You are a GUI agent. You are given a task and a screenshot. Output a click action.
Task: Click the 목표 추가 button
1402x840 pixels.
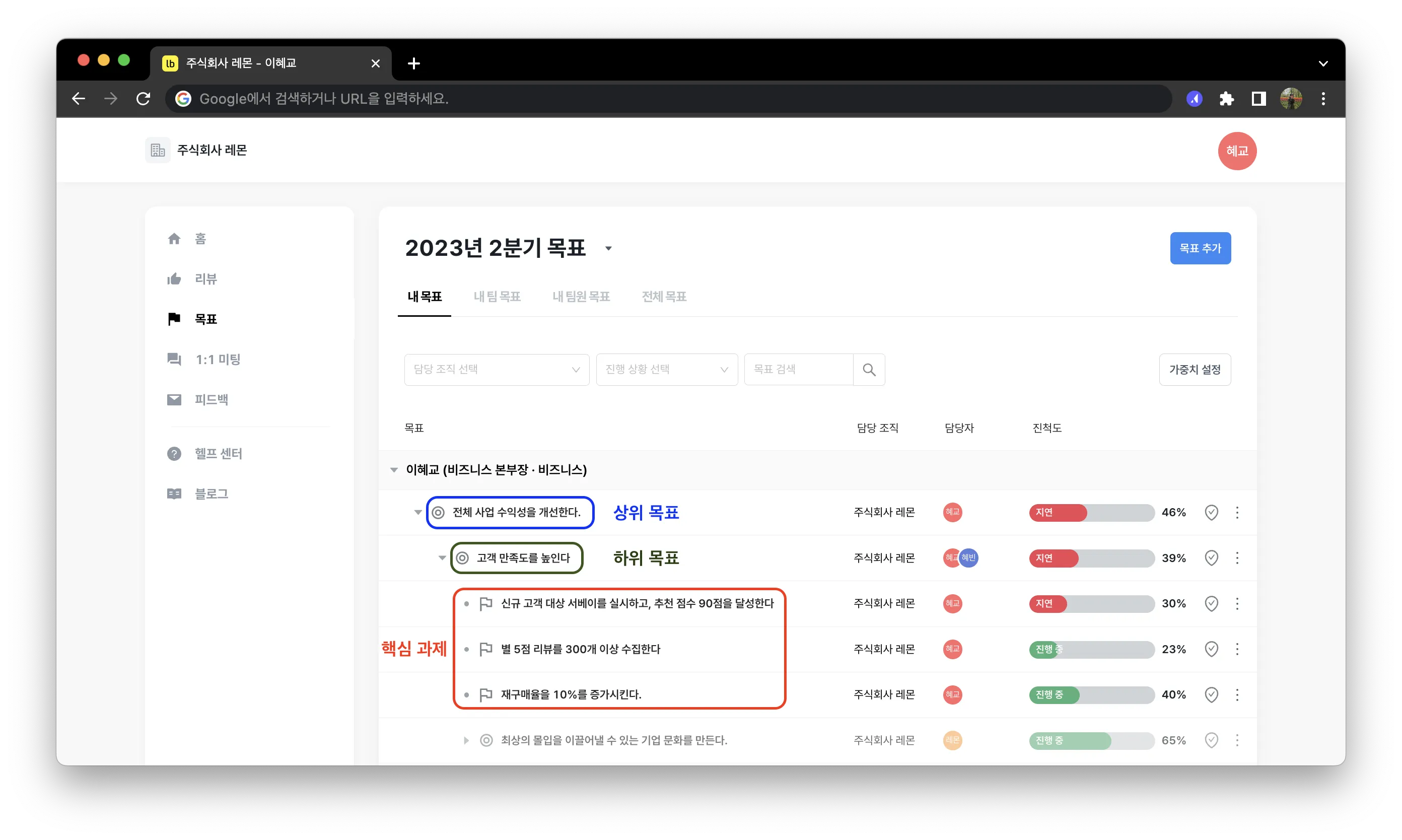point(1200,248)
